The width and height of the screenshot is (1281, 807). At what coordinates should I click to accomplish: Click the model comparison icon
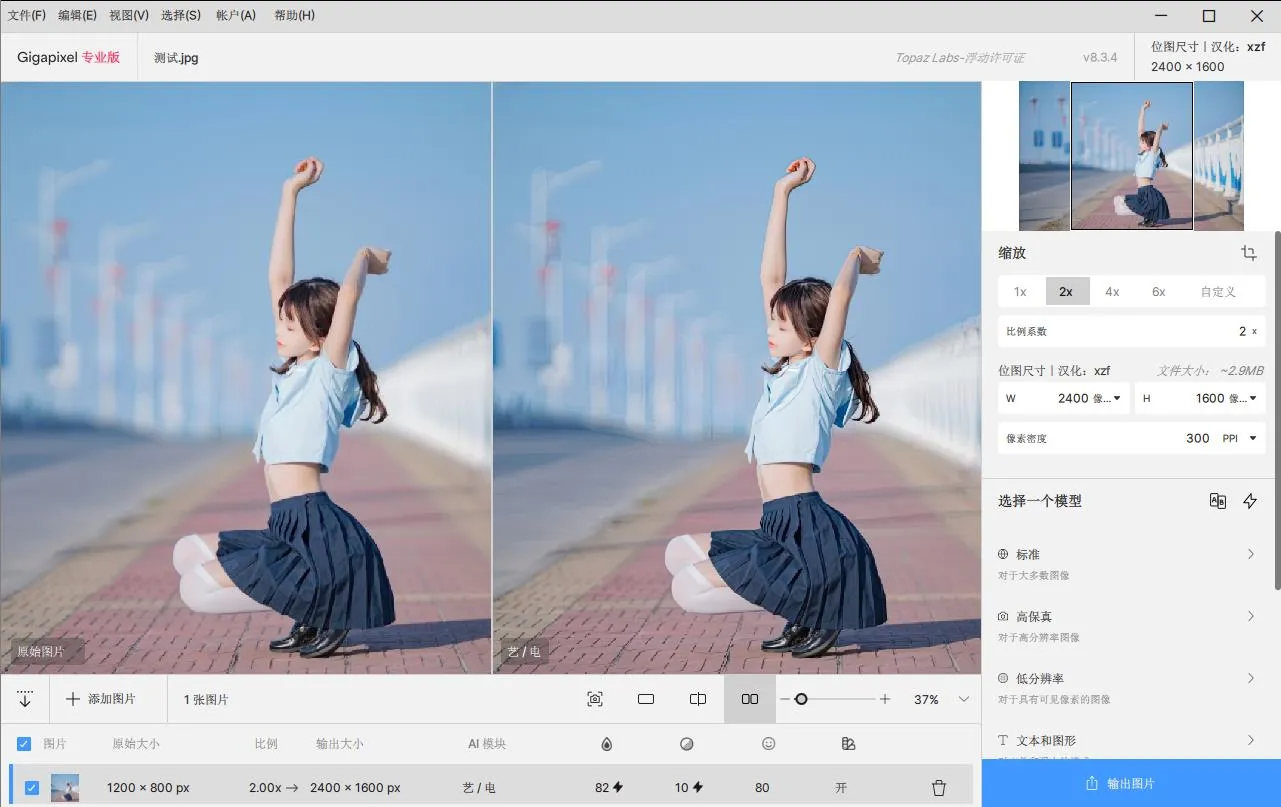coord(1217,501)
